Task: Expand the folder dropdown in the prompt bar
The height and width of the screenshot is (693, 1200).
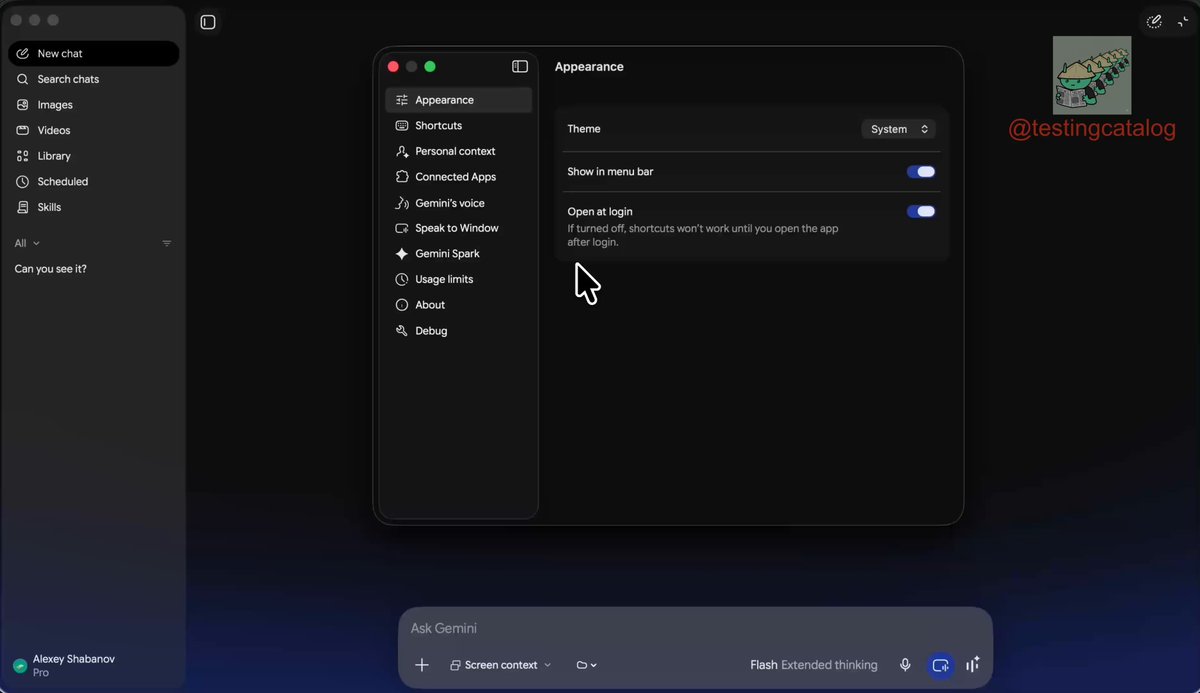Action: click(587, 665)
